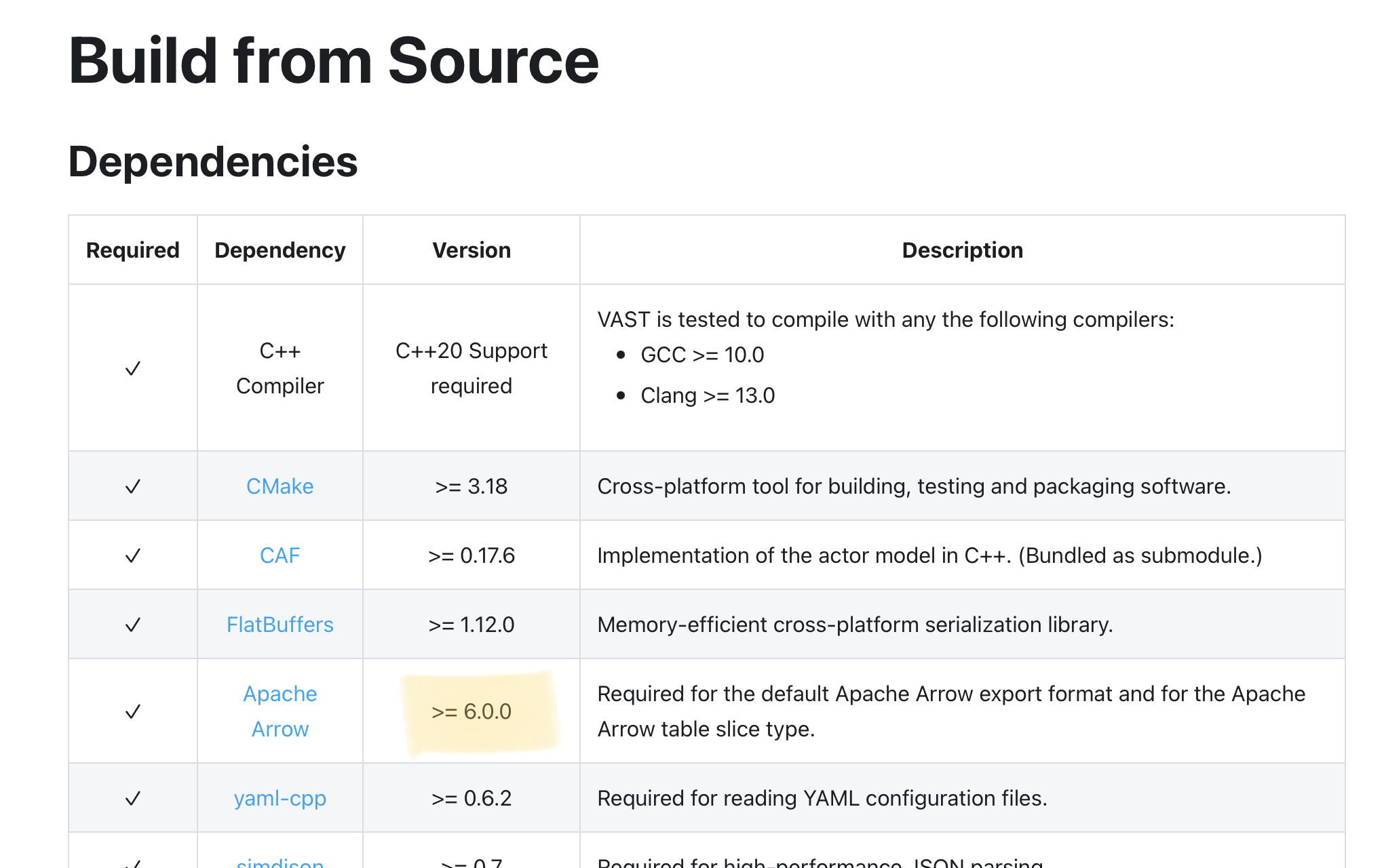The image size is (1384, 868).
Task: Click the highlighted >= 6.0.0 version cell
Action: pos(472,711)
